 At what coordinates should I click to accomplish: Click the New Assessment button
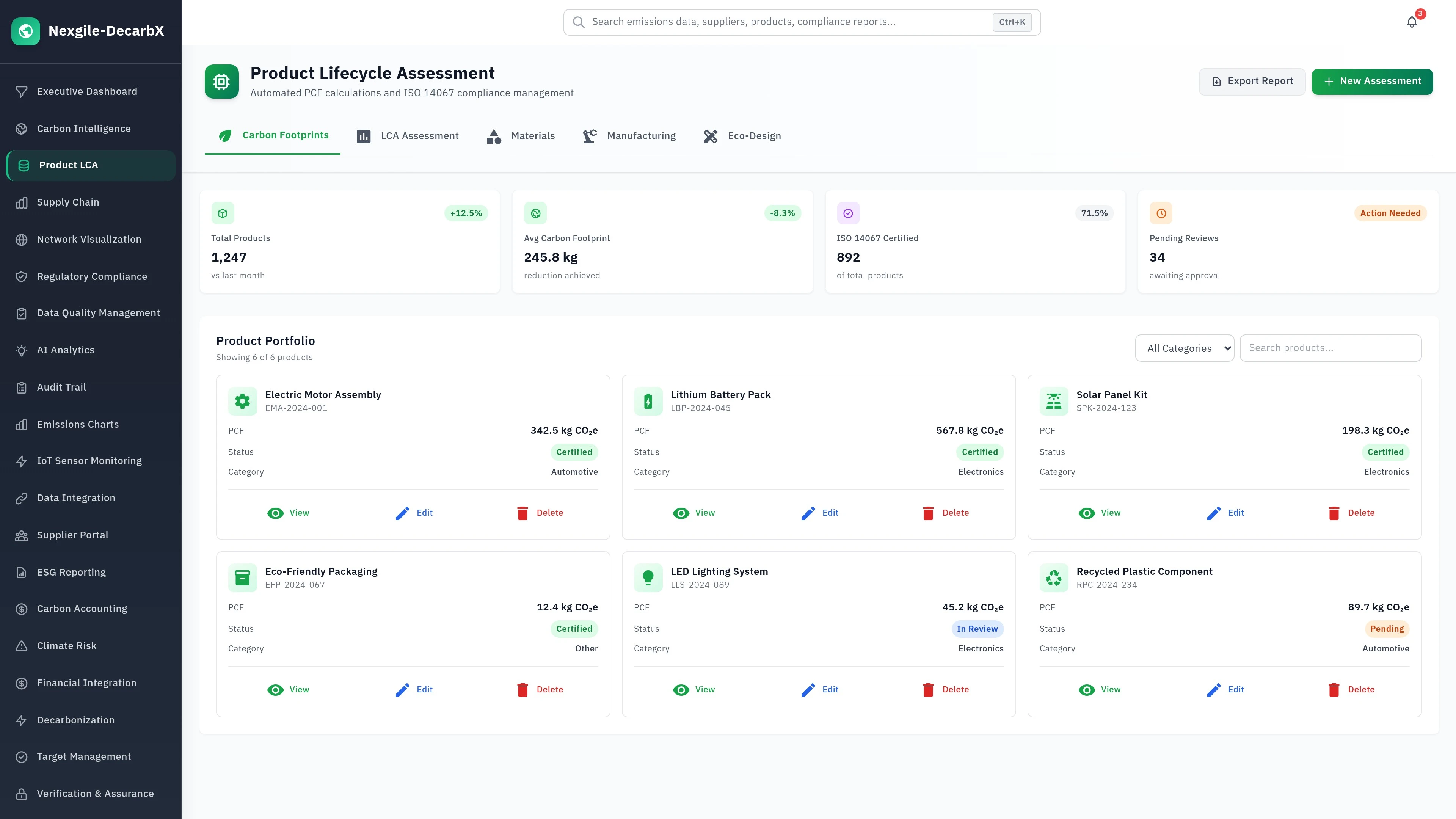(1372, 81)
